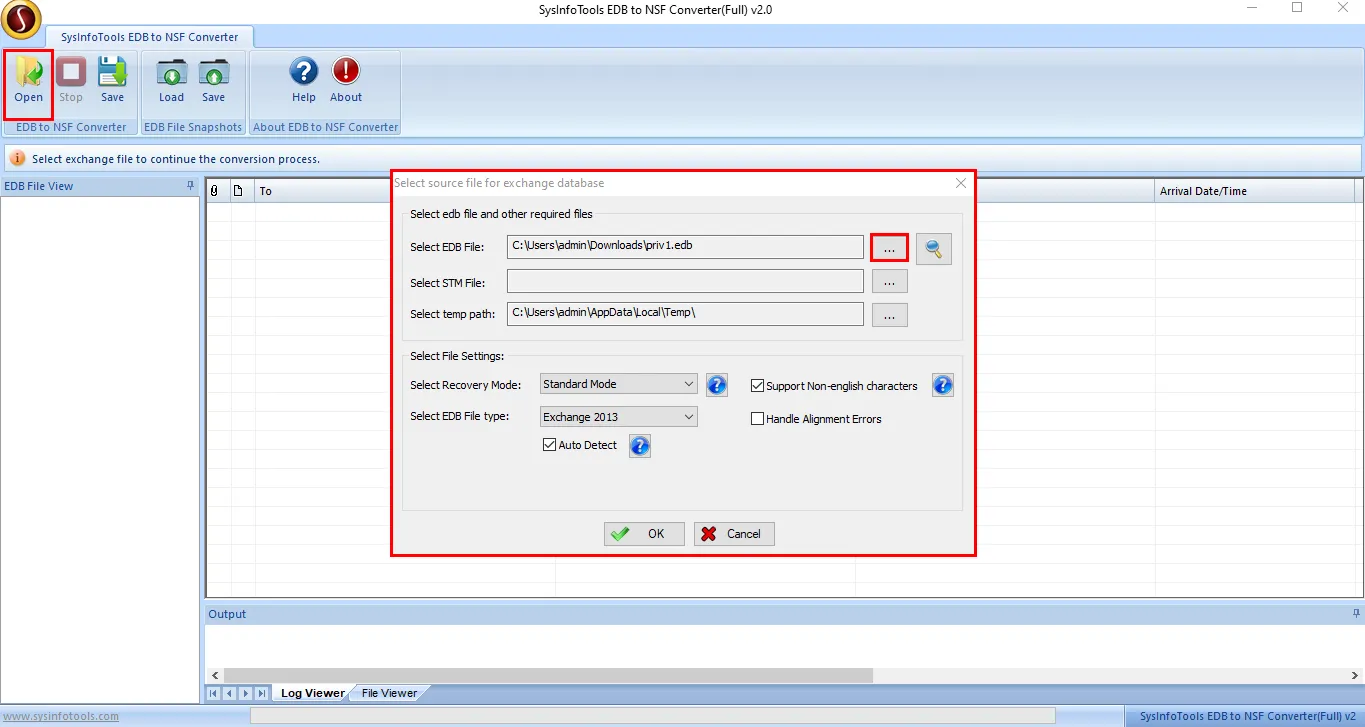Viewport: 1365px width, 727px height.
Task: Click the SysInfoTools application logo
Action: pyautogui.click(x=20, y=20)
